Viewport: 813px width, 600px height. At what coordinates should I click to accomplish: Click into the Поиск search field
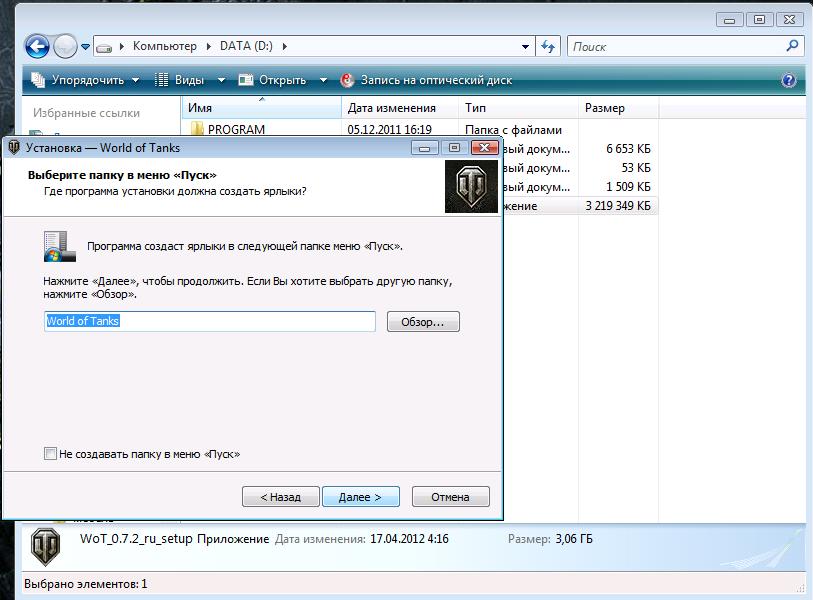[x=674, y=47]
